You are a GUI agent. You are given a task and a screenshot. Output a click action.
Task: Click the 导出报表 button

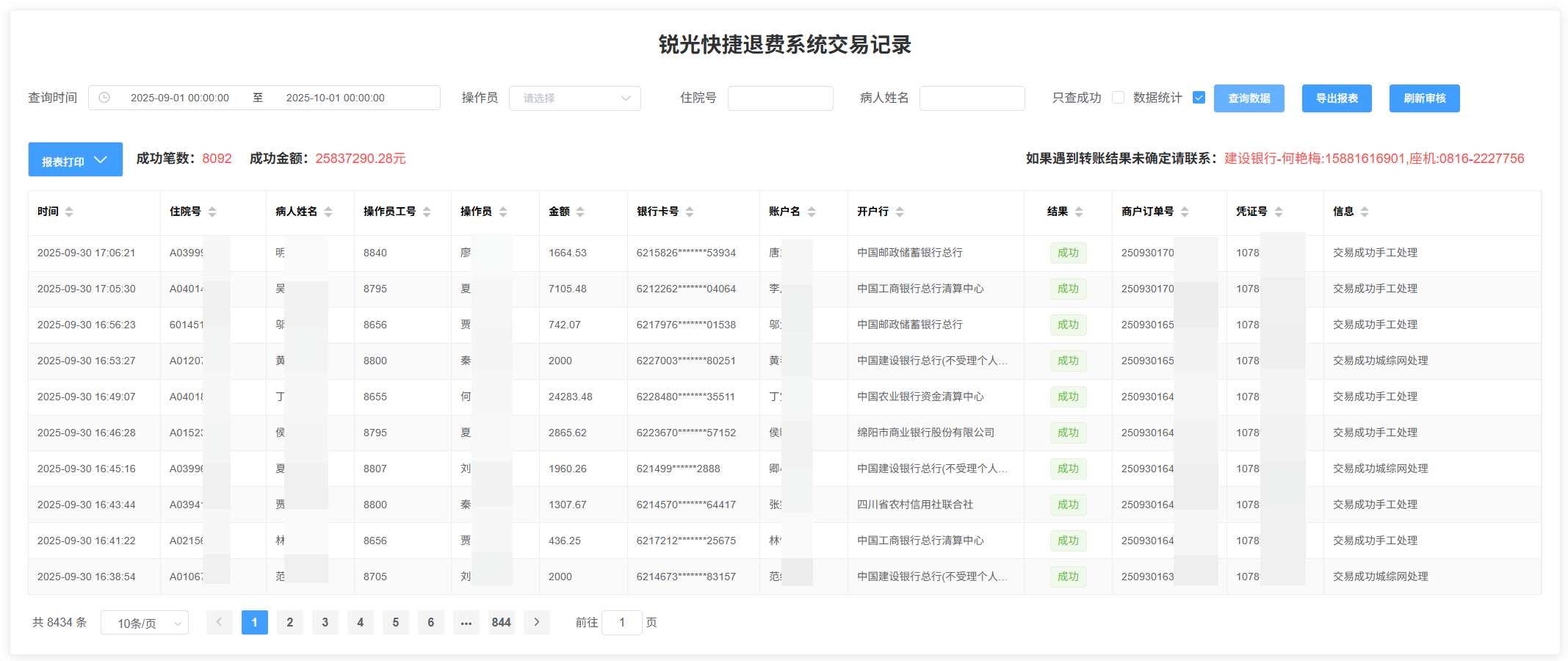(x=1337, y=98)
